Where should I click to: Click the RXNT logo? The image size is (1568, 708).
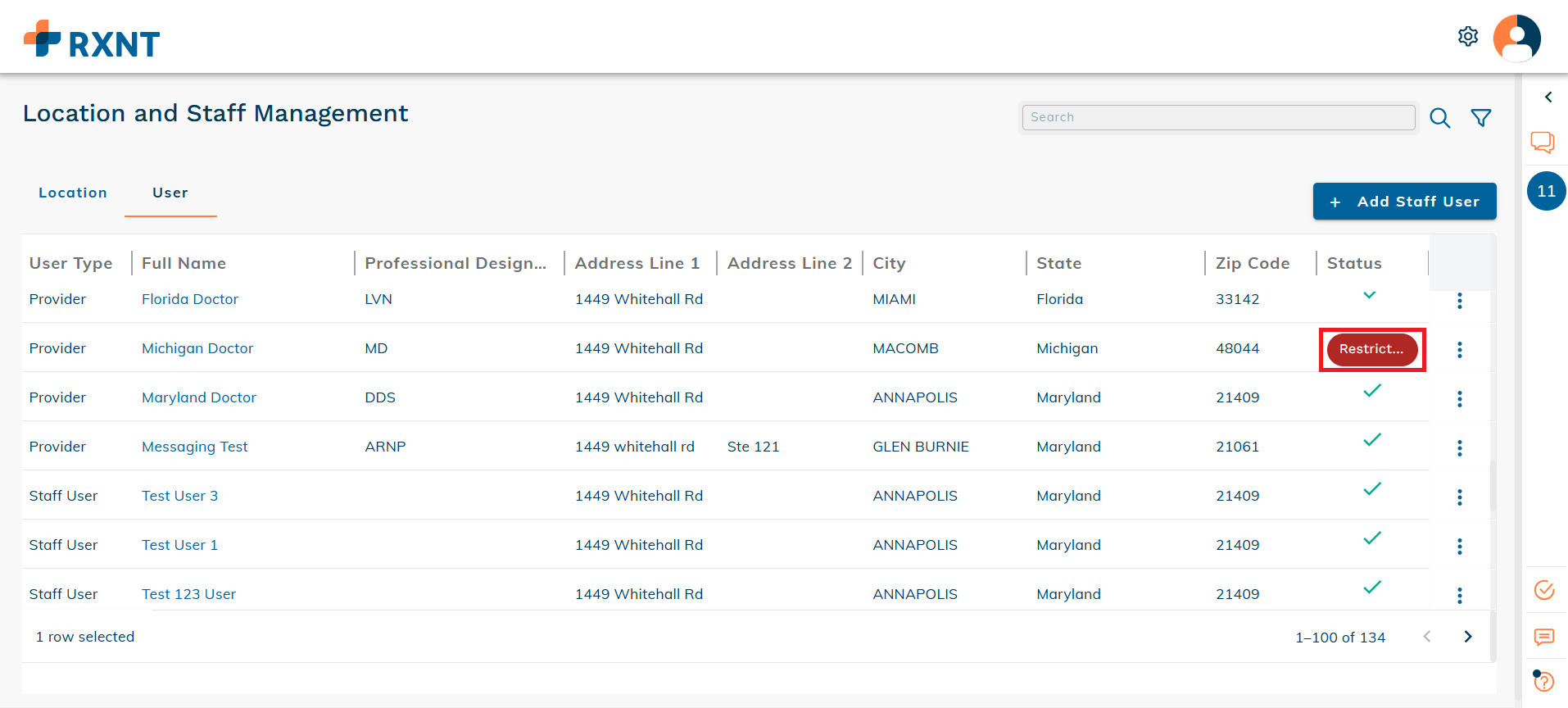point(92,39)
